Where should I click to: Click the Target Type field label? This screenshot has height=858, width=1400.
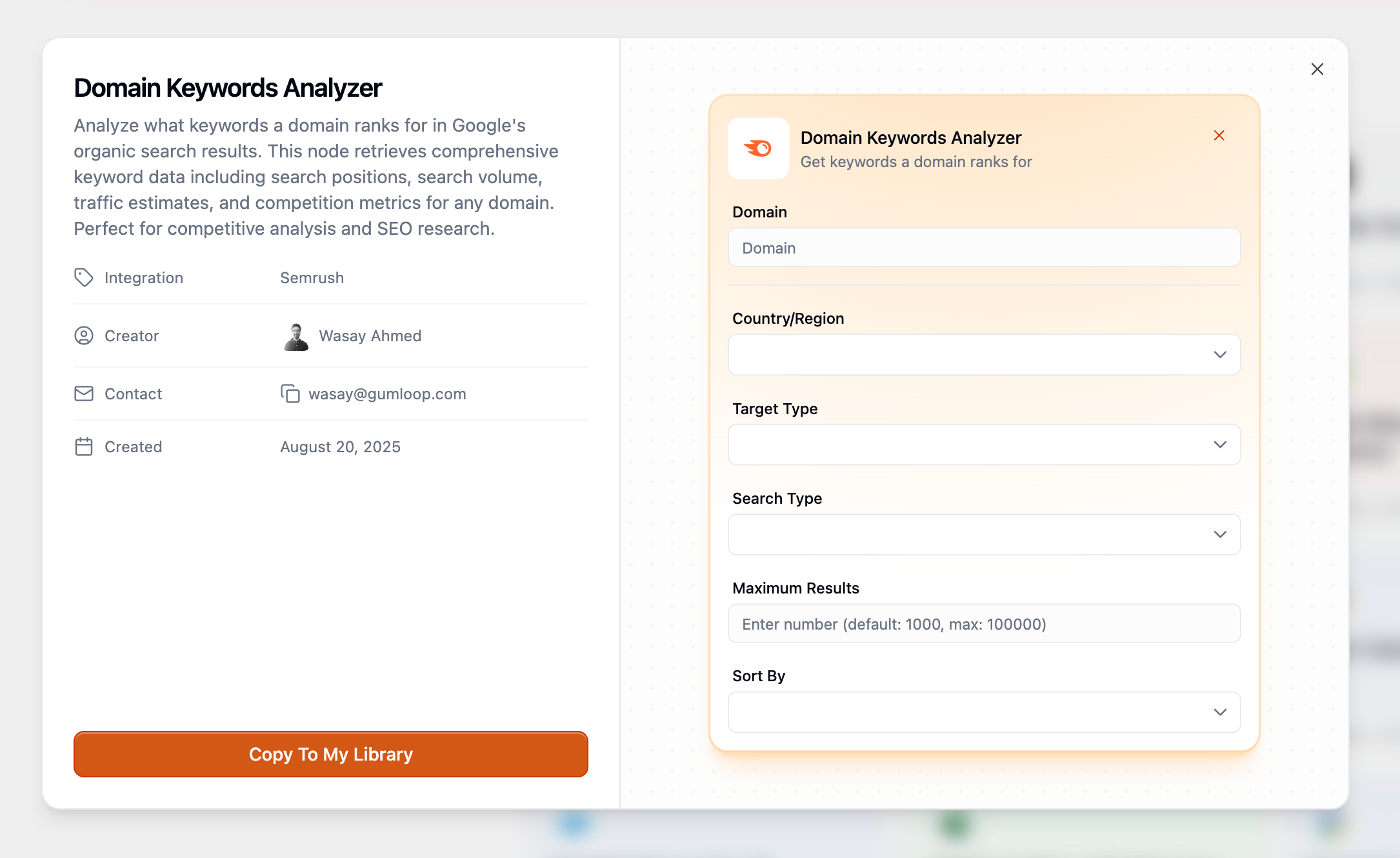pos(775,409)
